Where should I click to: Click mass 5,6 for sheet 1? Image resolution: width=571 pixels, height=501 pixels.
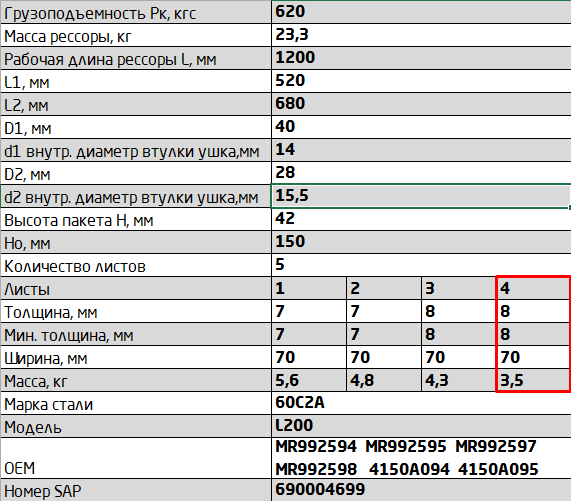[309, 380]
